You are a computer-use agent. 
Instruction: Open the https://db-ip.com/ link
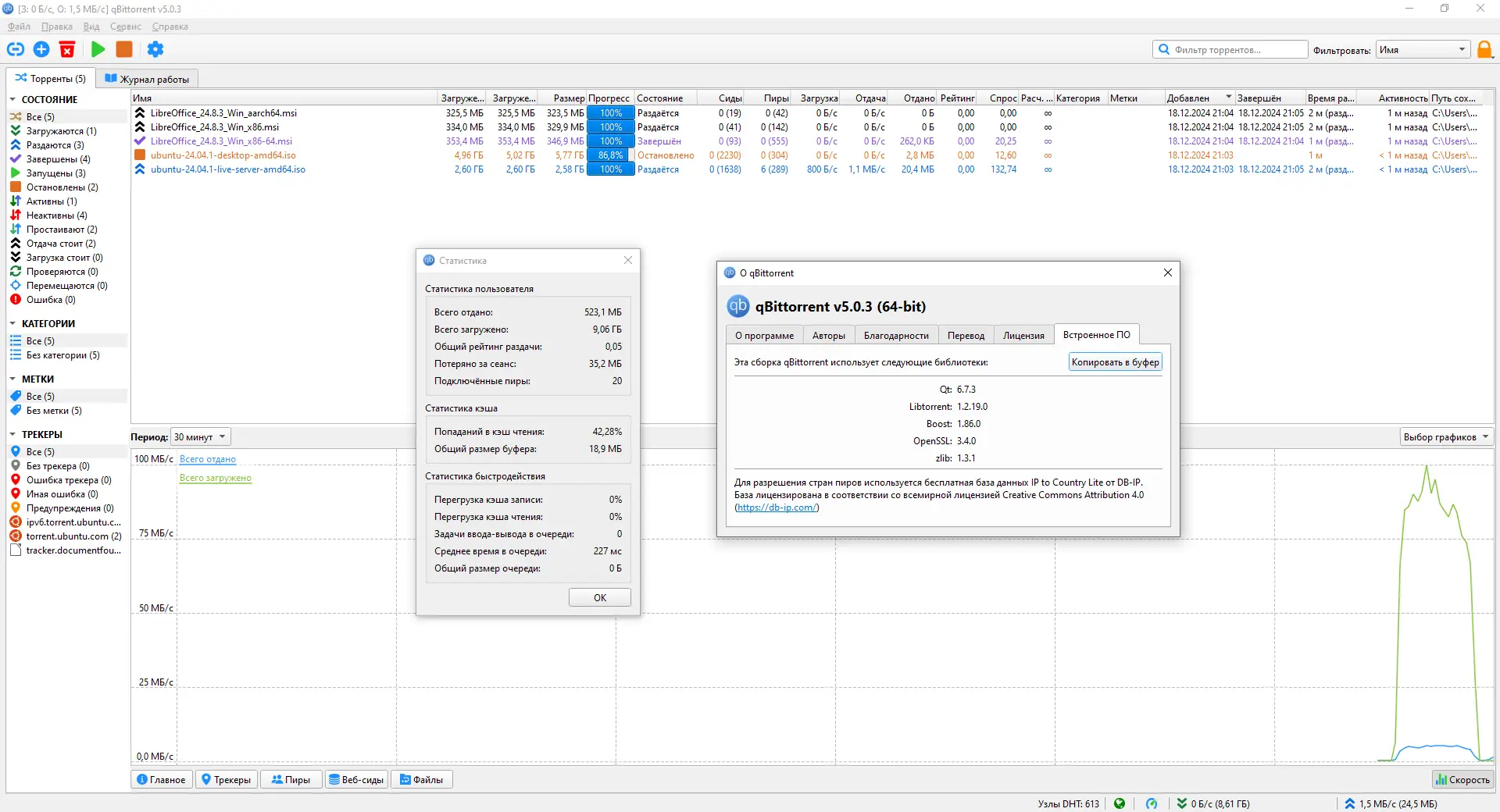[777, 507]
